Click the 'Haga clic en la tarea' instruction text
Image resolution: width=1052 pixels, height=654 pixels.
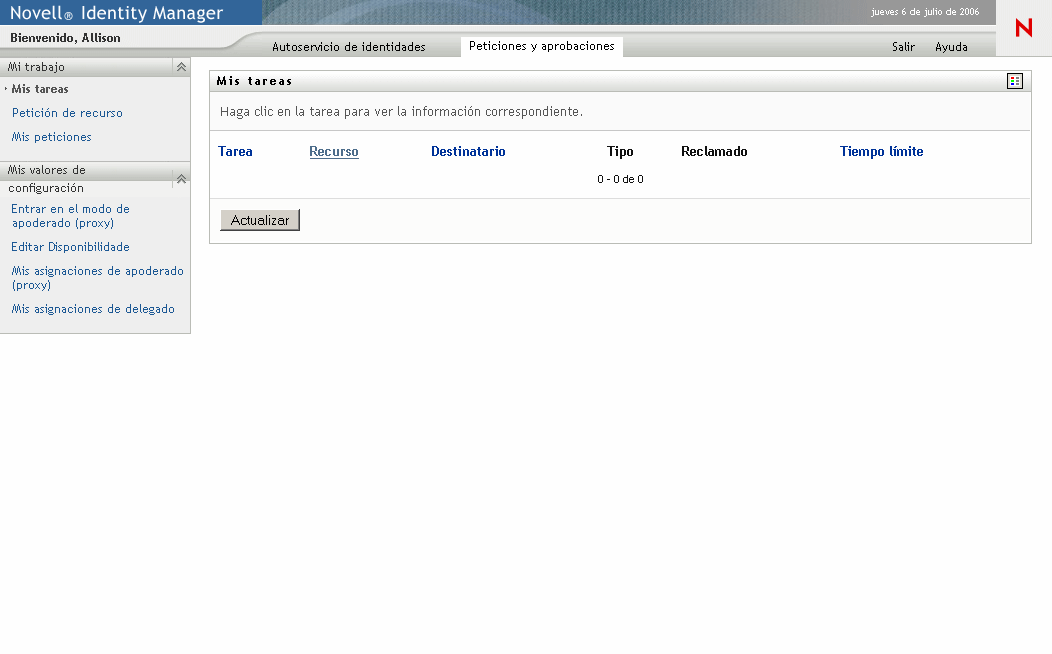pyautogui.click(x=401, y=111)
